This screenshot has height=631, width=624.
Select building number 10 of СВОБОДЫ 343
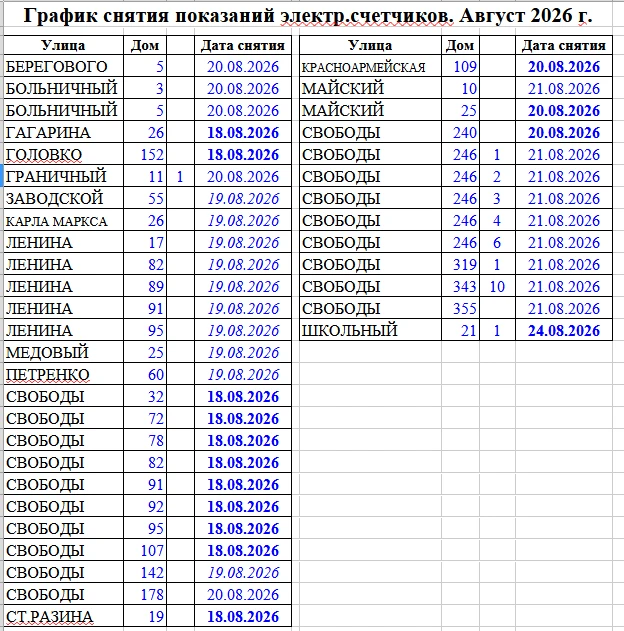click(x=497, y=287)
